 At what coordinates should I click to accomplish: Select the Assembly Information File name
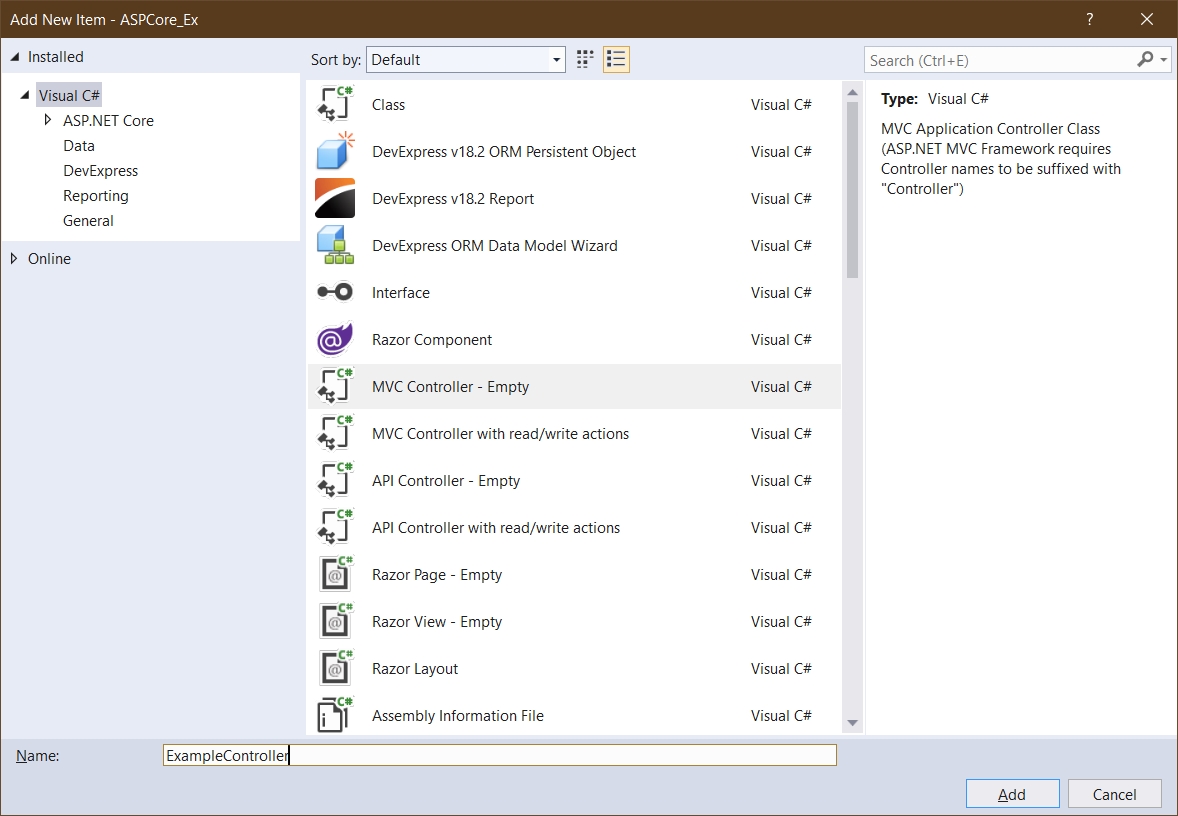click(458, 715)
